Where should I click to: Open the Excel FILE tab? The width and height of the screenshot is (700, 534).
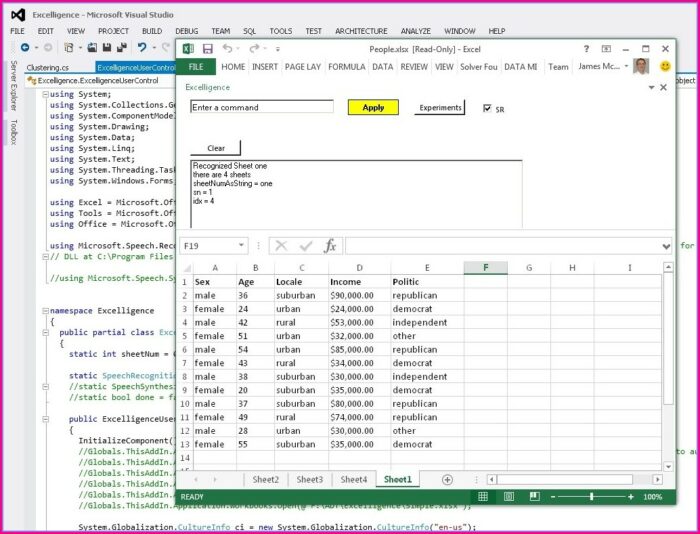(196, 67)
